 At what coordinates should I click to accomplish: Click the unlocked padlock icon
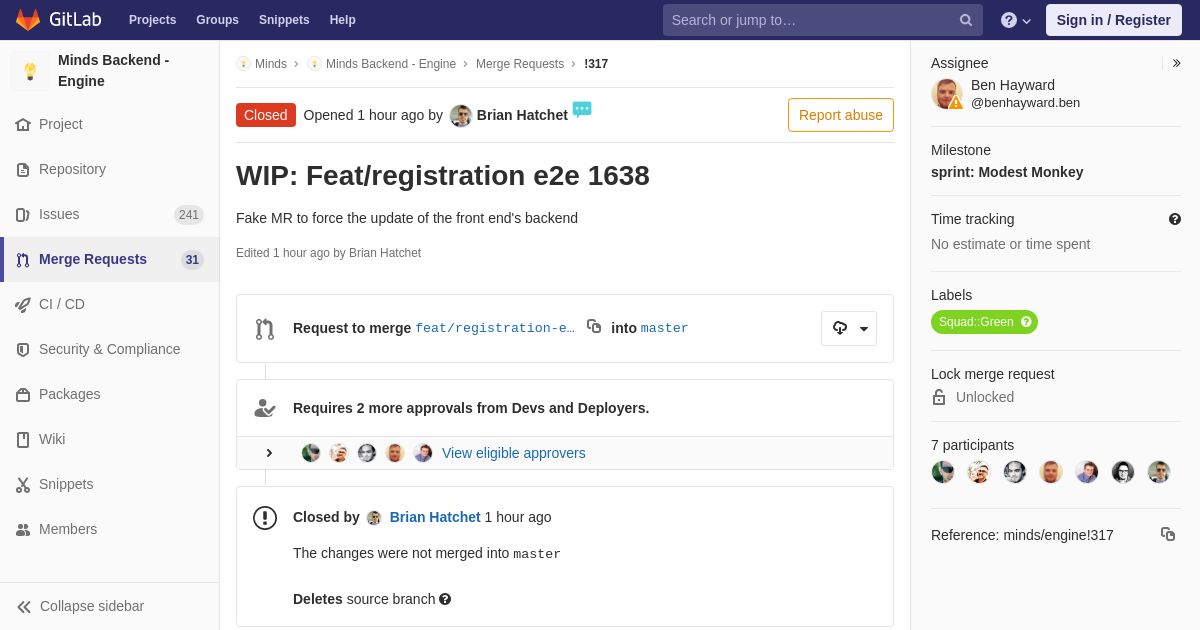point(939,397)
